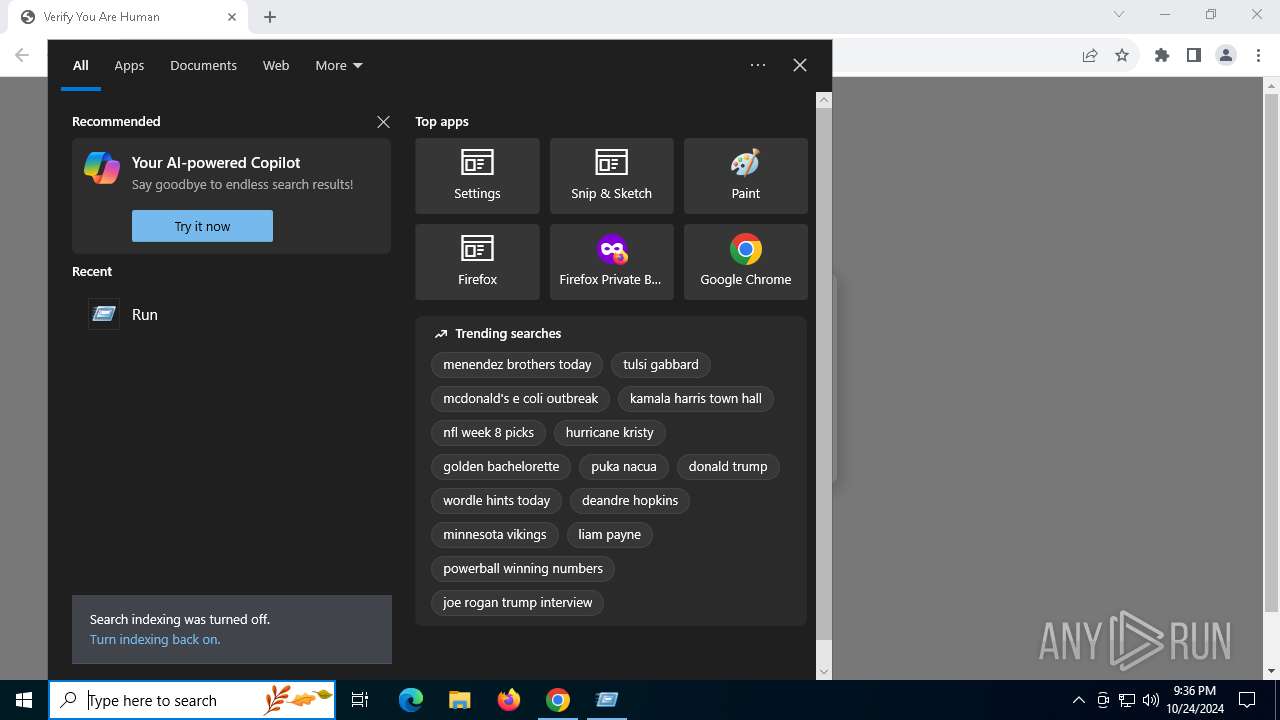Open File Explorer from taskbar
The height and width of the screenshot is (720, 1280).
459,700
